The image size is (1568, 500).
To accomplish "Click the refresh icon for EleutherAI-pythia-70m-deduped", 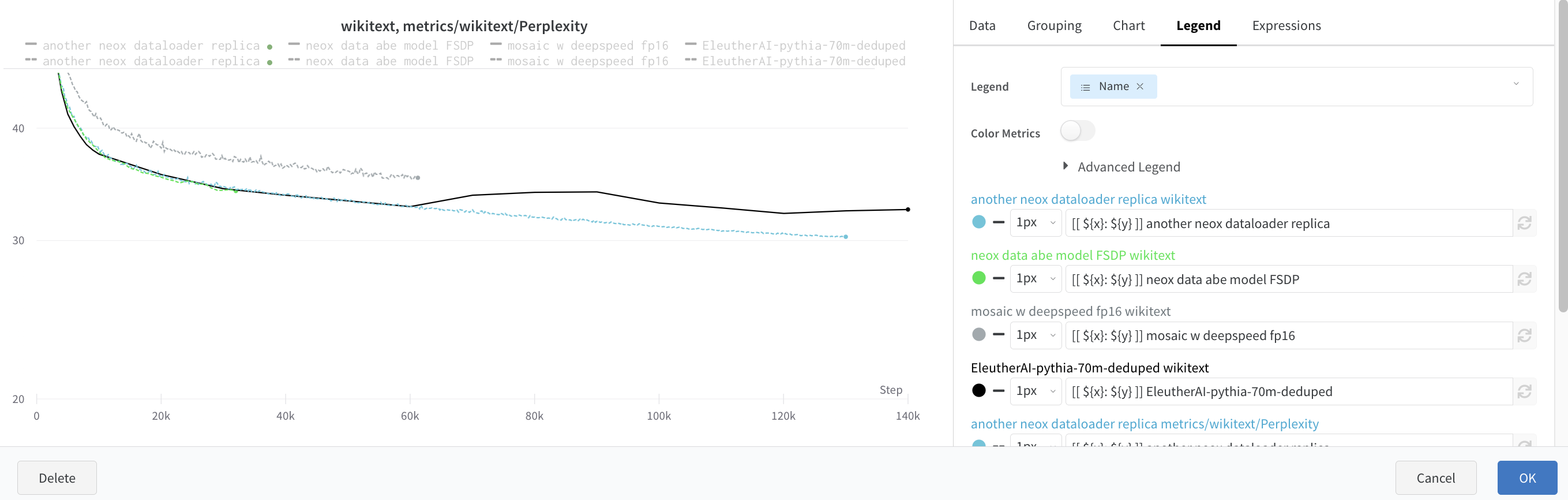I will (1524, 391).
